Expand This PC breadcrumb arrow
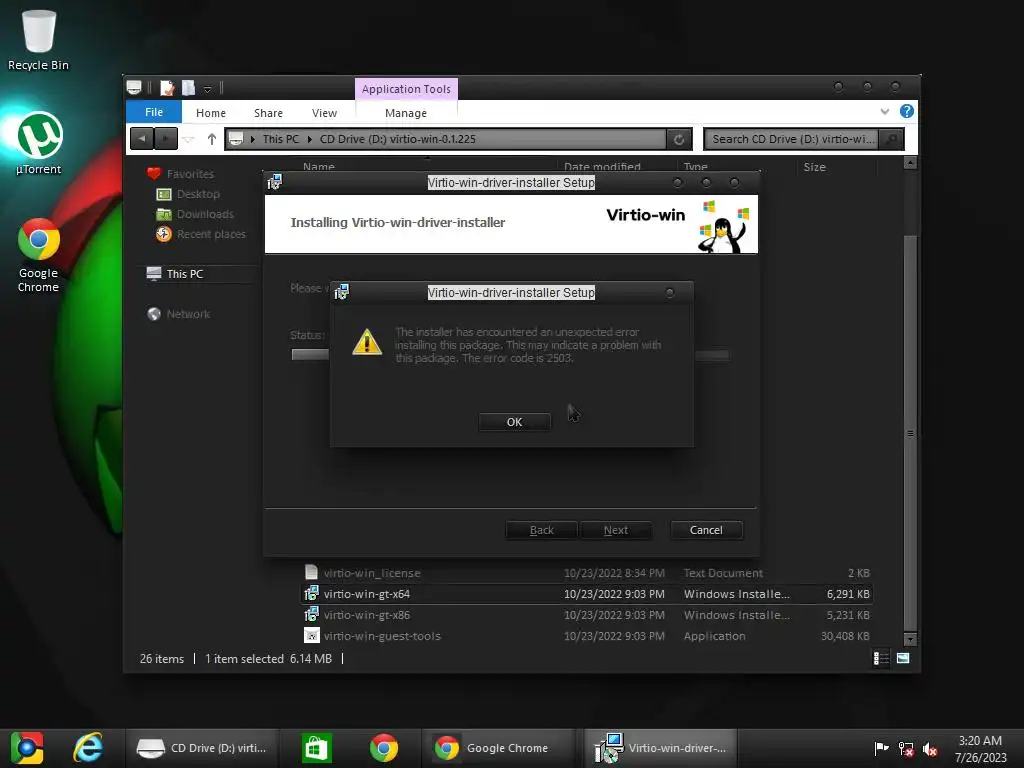The width and height of the screenshot is (1024, 768). [x=310, y=139]
